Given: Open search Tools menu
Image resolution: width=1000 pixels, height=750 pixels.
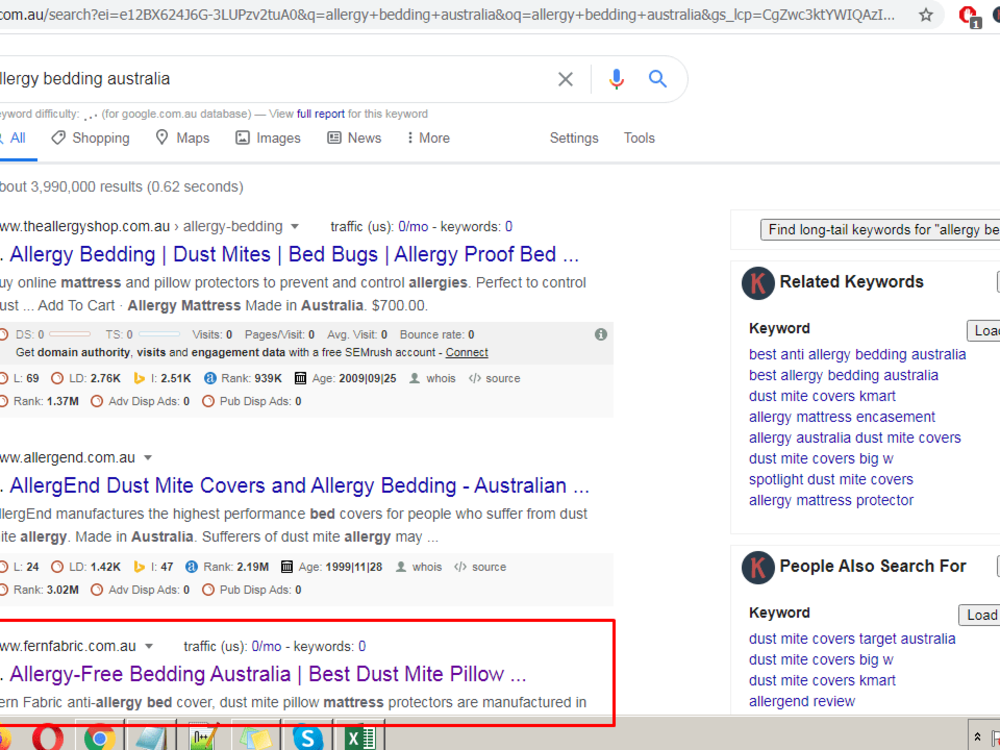Looking at the screenshot, I should (x=639, y=138).
